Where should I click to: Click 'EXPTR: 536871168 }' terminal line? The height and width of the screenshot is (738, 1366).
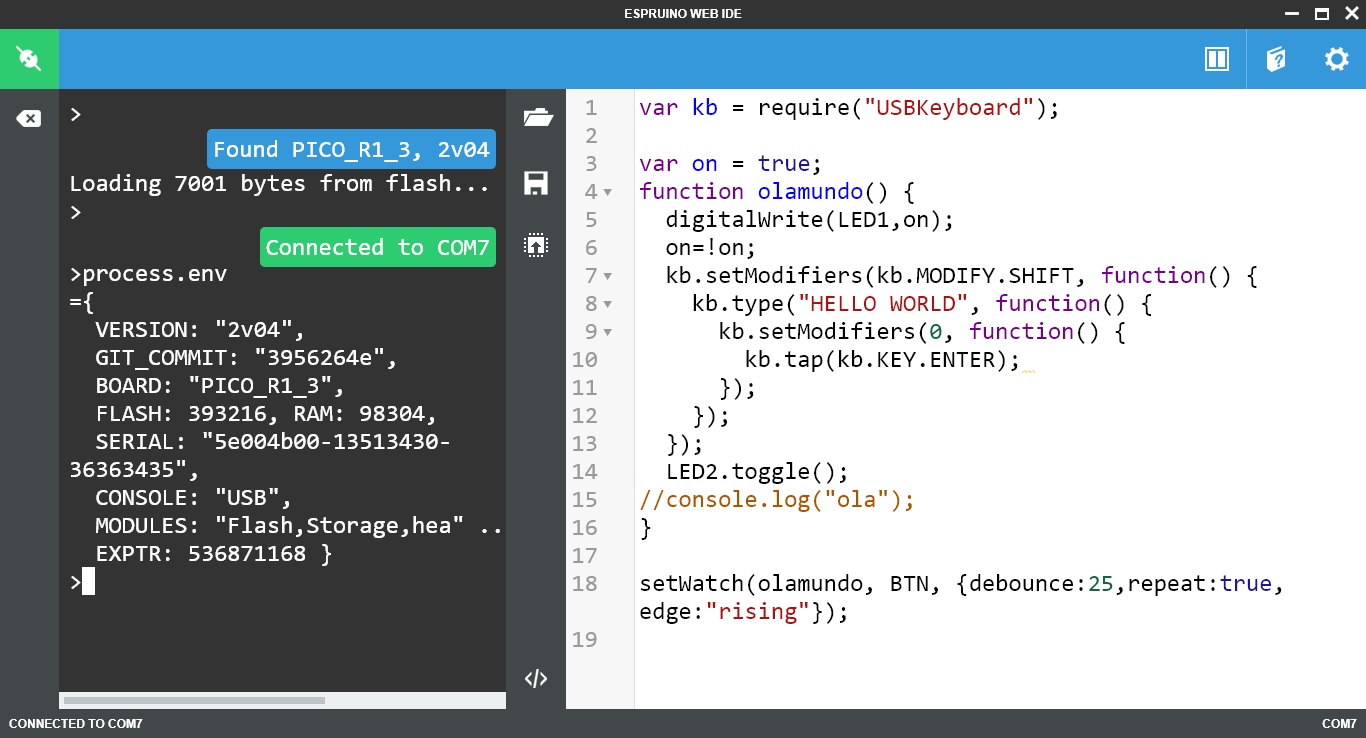[213, 554]
